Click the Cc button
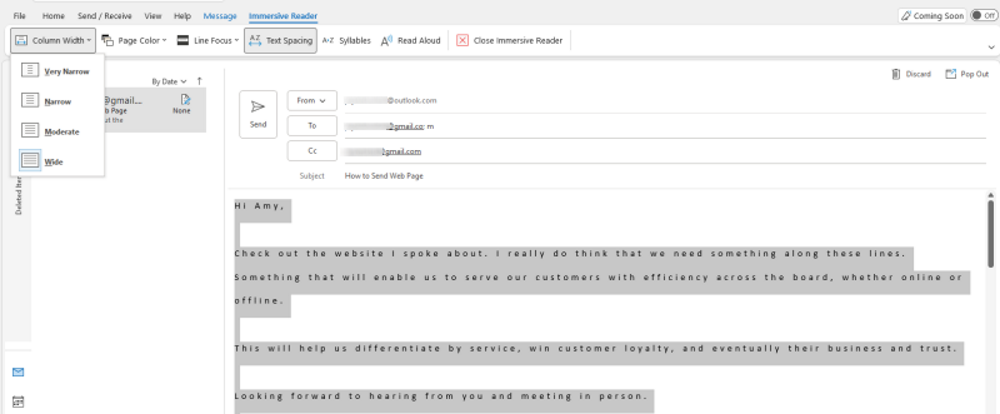 click(312, 151)
